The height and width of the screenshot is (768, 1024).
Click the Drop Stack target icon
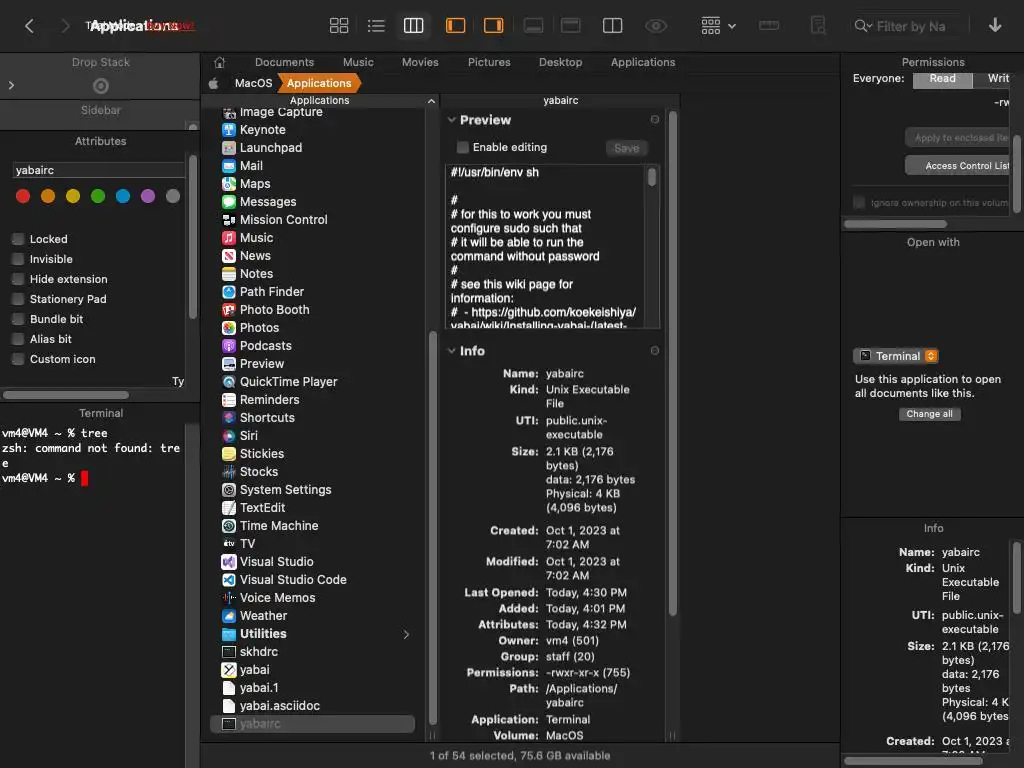[101, 86]
